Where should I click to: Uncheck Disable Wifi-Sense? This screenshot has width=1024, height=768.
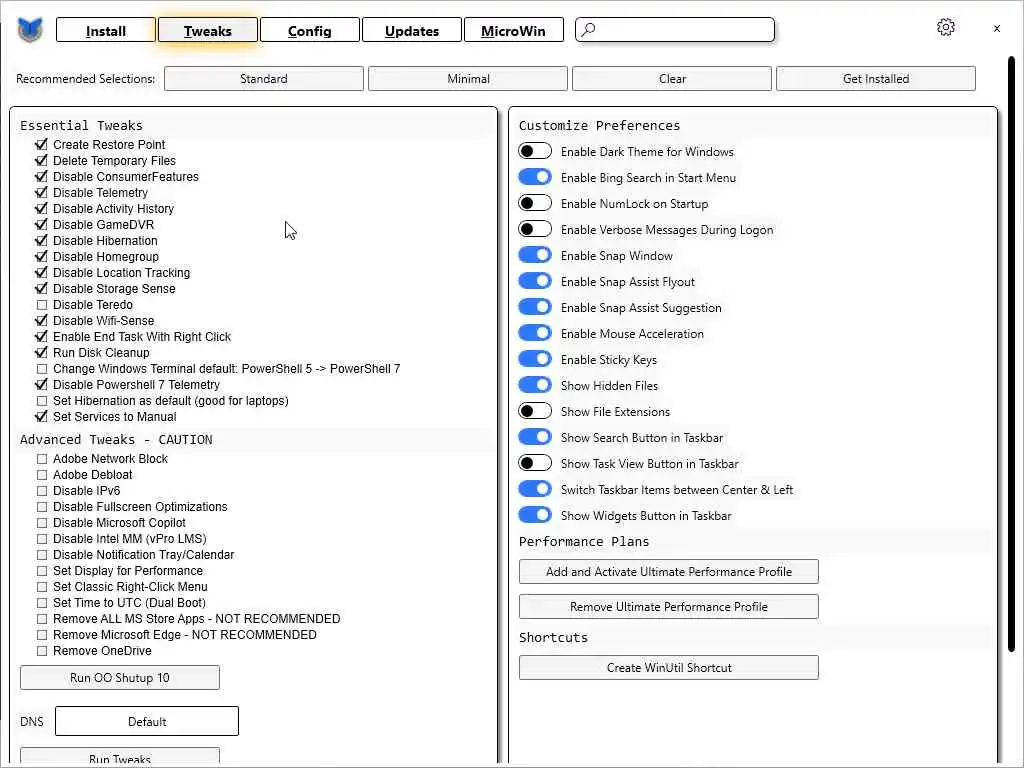pyautogui.click(x=42, y=321)
